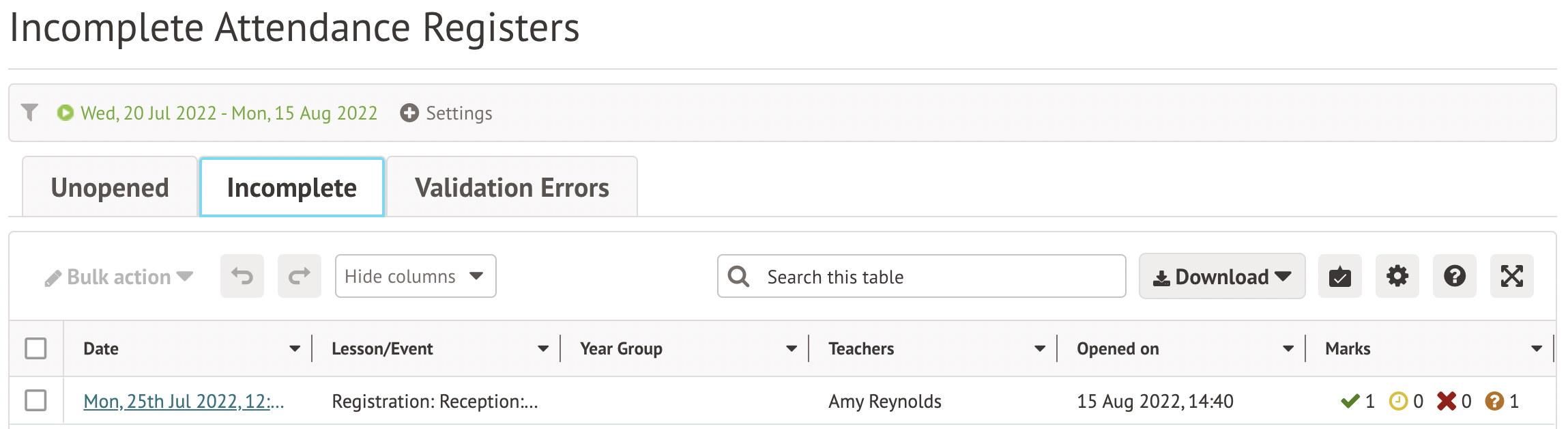Open the Hide columns dropdown
This screenshot has height=429, width=1568.
pos(415,277)
